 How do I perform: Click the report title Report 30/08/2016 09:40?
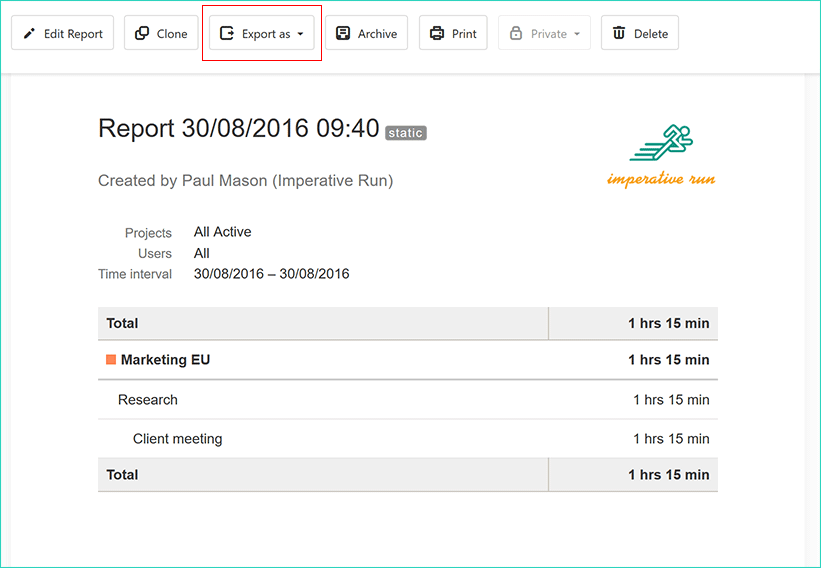239,128
